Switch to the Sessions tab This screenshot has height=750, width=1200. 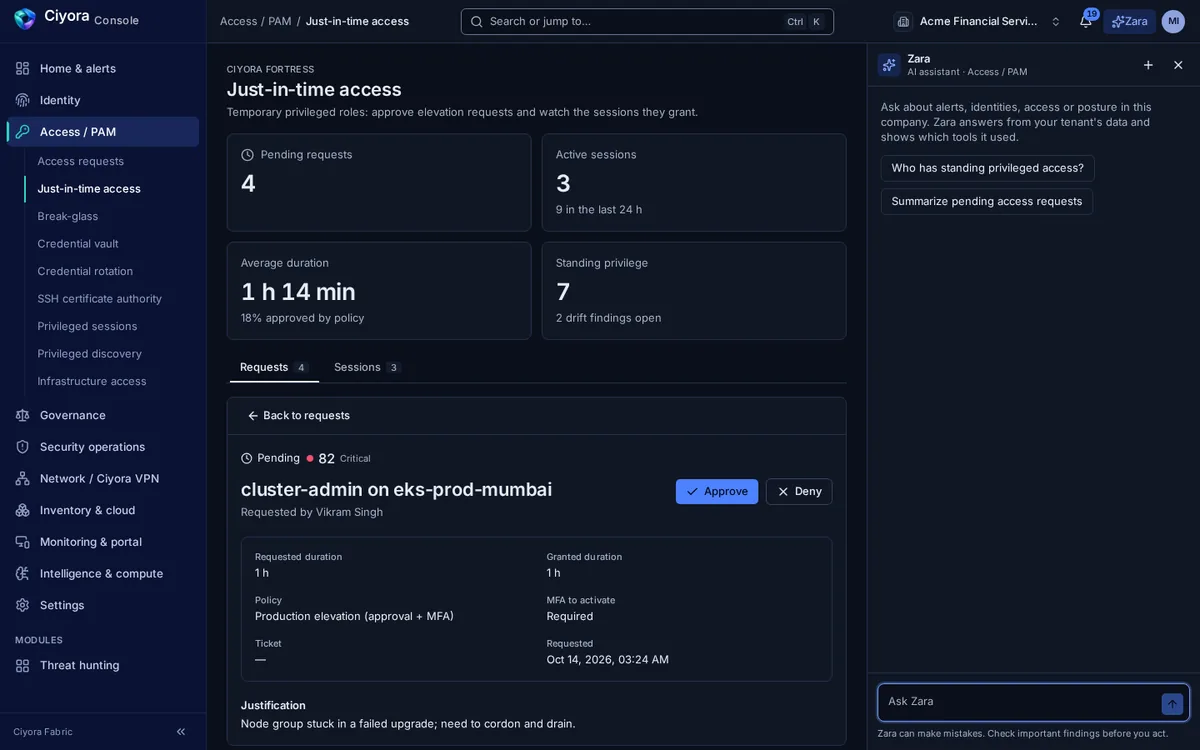(367, 367)
